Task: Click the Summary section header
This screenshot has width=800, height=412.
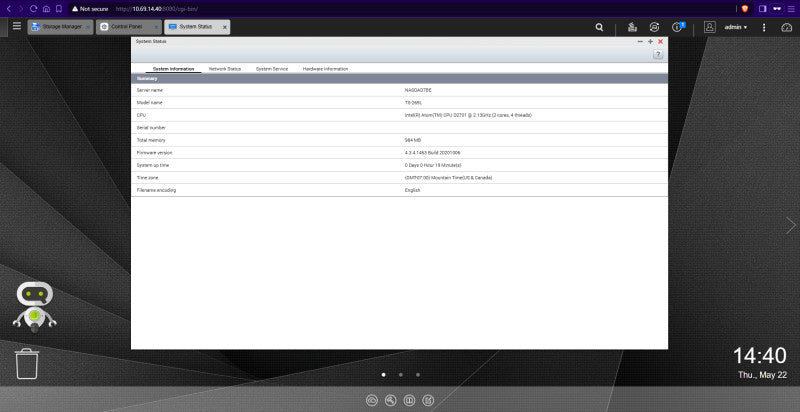Action: [399, 79]
